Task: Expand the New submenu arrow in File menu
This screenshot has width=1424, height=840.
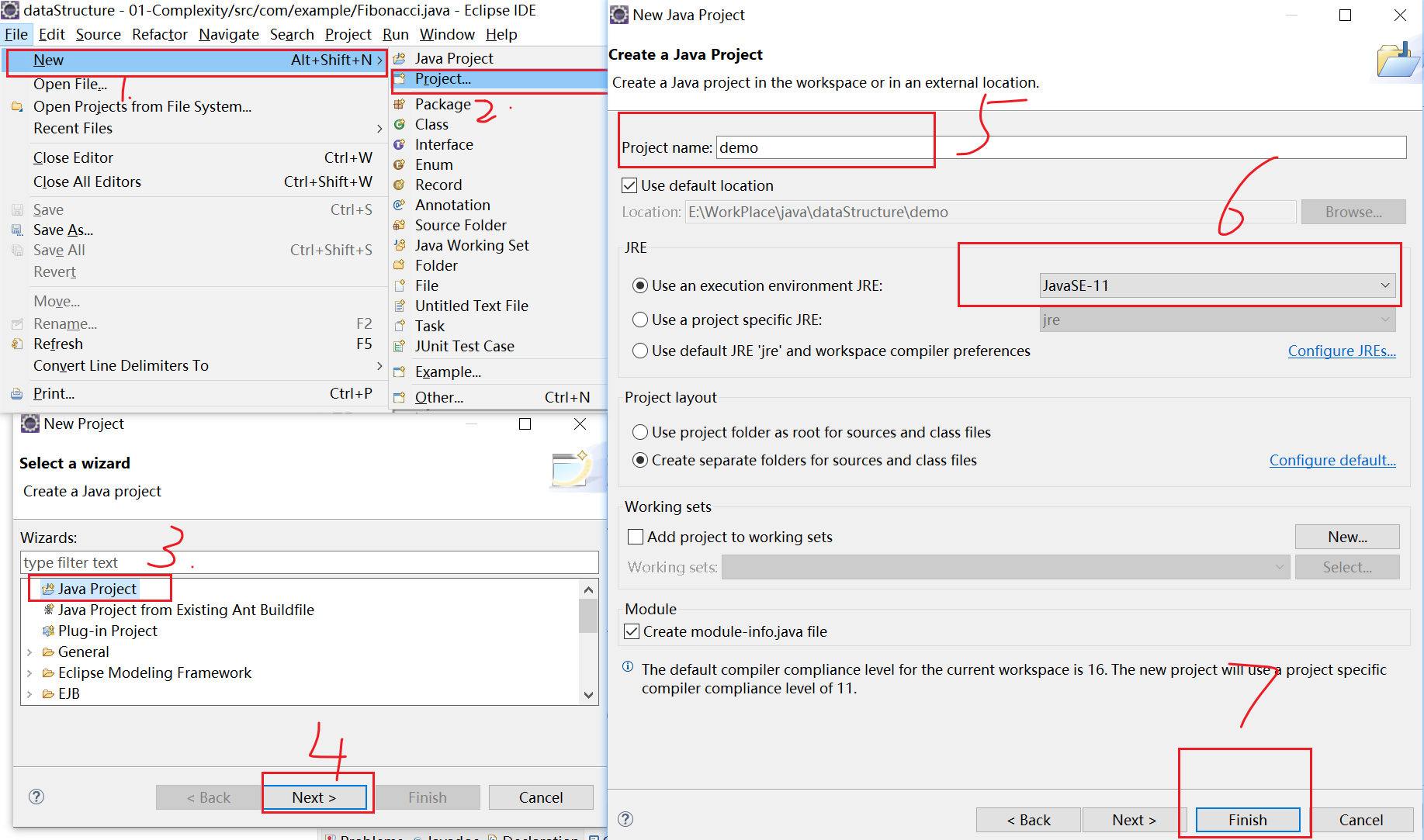Action: pos(379,60)
